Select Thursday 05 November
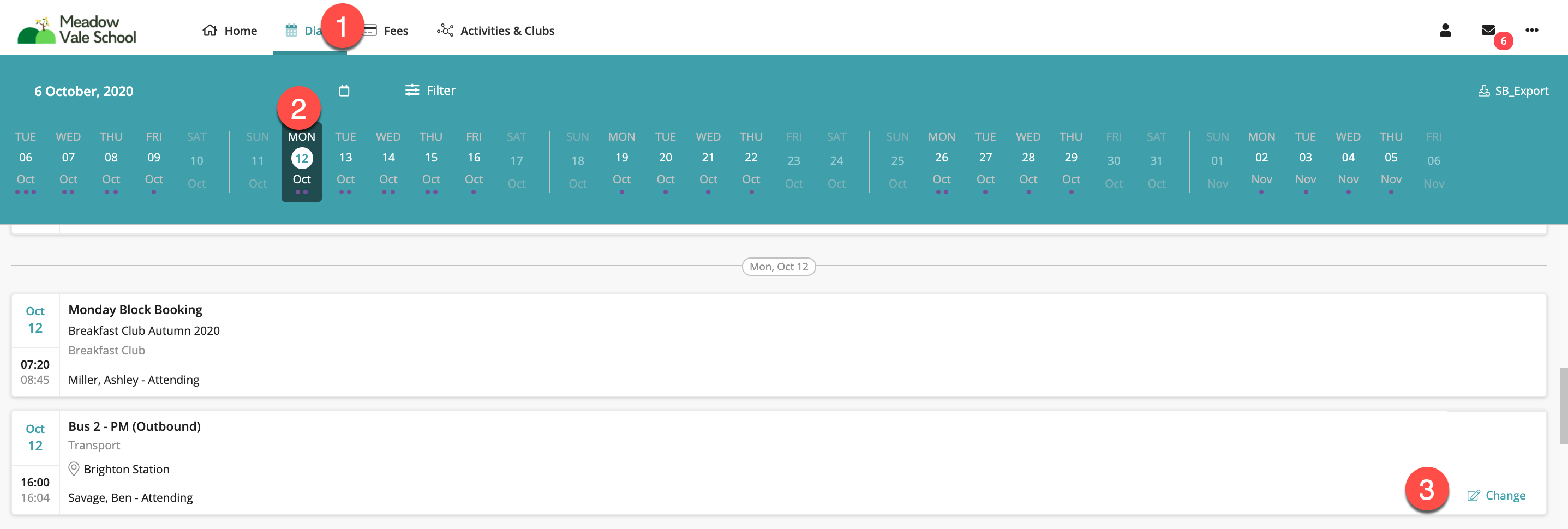 click(x=1391, y=161)
